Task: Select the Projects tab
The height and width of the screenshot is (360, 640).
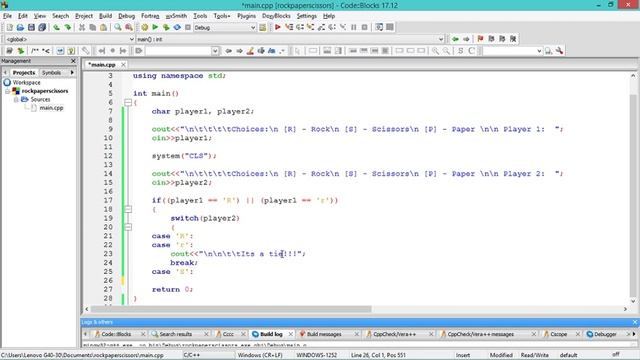Action: (24, 73)
